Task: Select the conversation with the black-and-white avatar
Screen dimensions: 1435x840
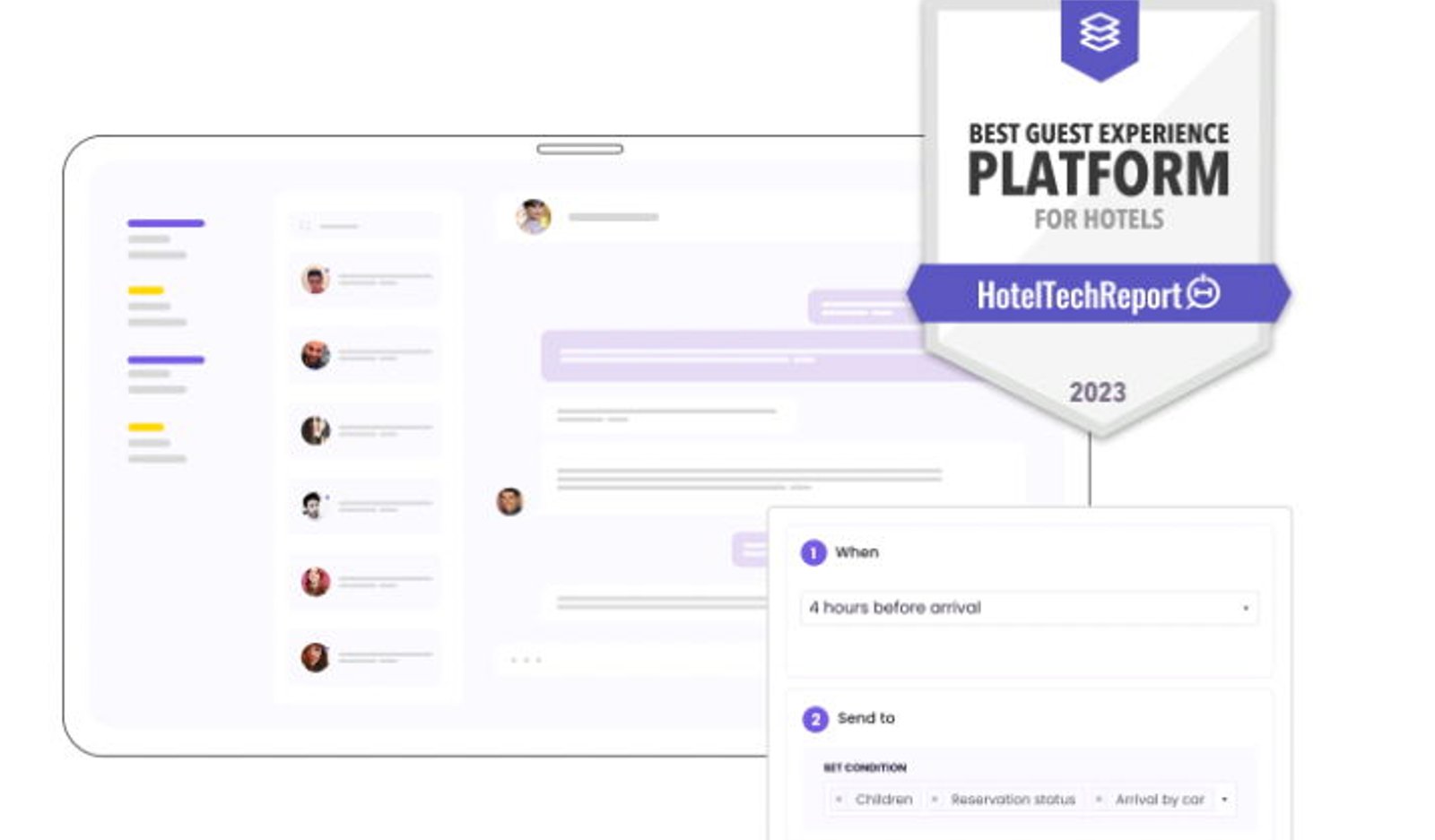Action: click(x=364, y=507)
